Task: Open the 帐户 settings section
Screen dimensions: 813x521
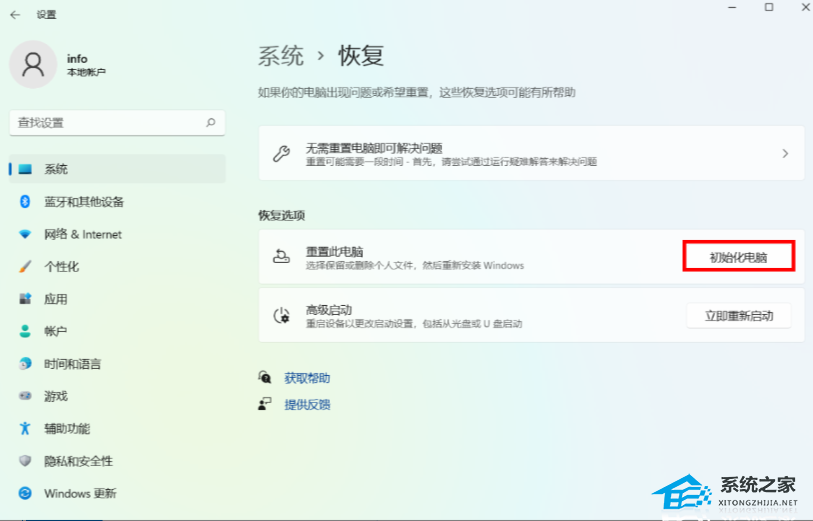Action: tap(56, 331)
